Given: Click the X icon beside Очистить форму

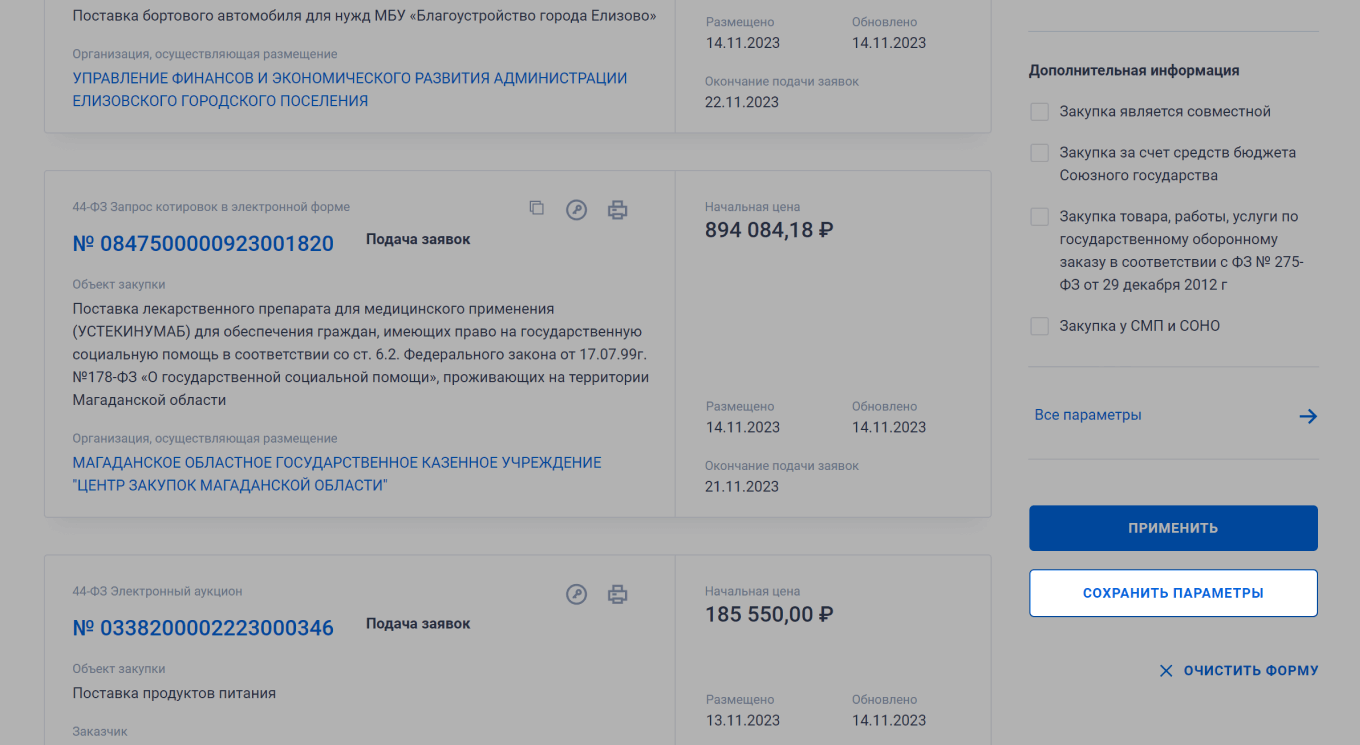Looking at the screenshot, I should click(x=1166, y=671).
